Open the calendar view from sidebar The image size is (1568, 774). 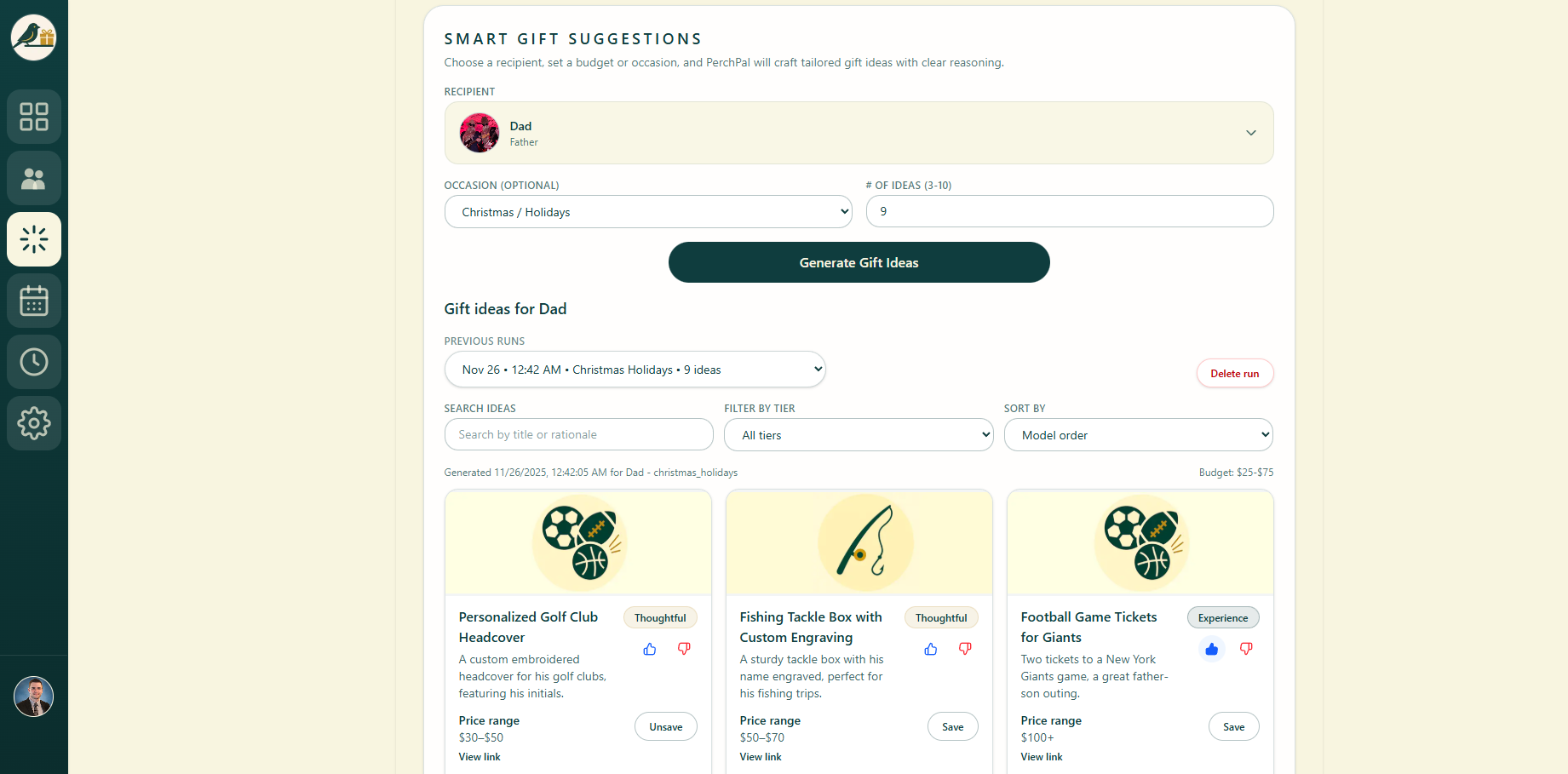pos(34,301)
